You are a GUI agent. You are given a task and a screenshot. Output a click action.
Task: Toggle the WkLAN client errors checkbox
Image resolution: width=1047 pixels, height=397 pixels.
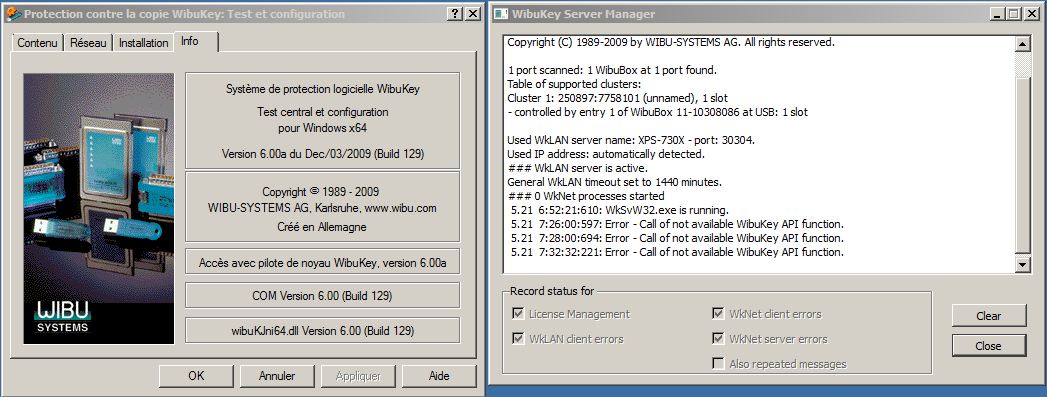point(517,339)
